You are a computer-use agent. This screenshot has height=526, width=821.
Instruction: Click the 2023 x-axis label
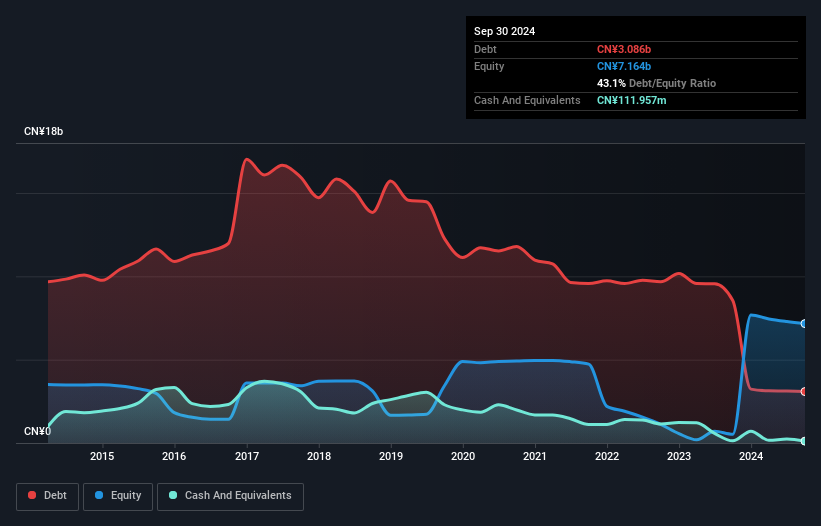pyautogui.click(x=679, y=456)
